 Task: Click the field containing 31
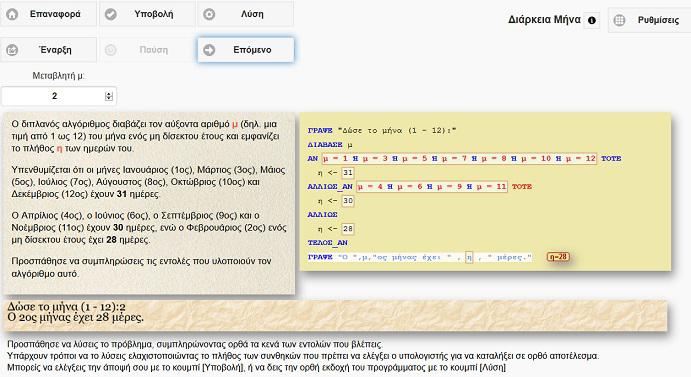(348, 172)
